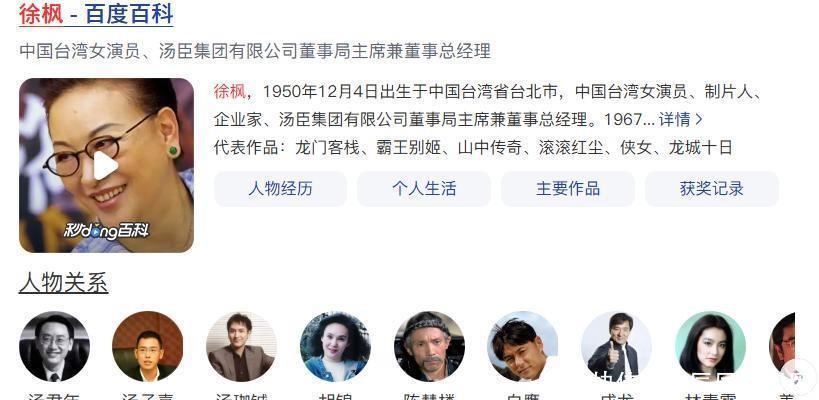Open the sixth avatar in 人物关系 row
This screenshot has height=400, width=819.
pos(522,346)
